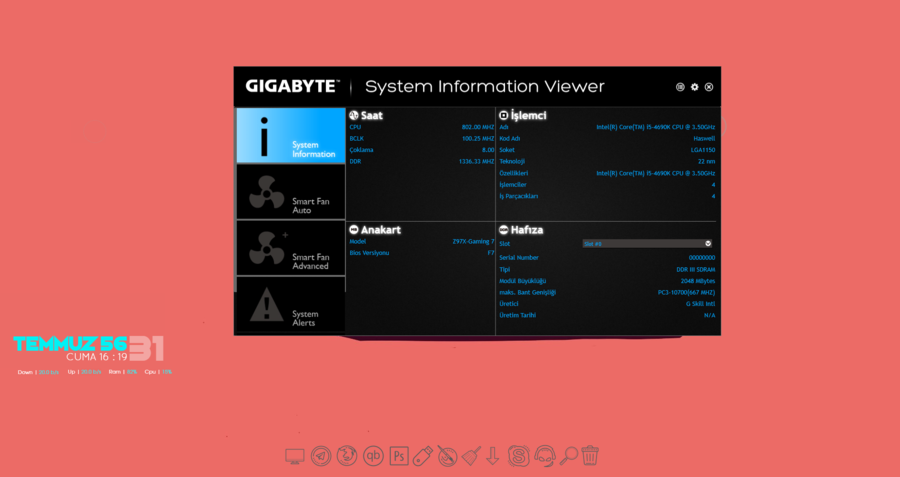Click the Z97X-Gaming 7 model value

click(474, 242)
